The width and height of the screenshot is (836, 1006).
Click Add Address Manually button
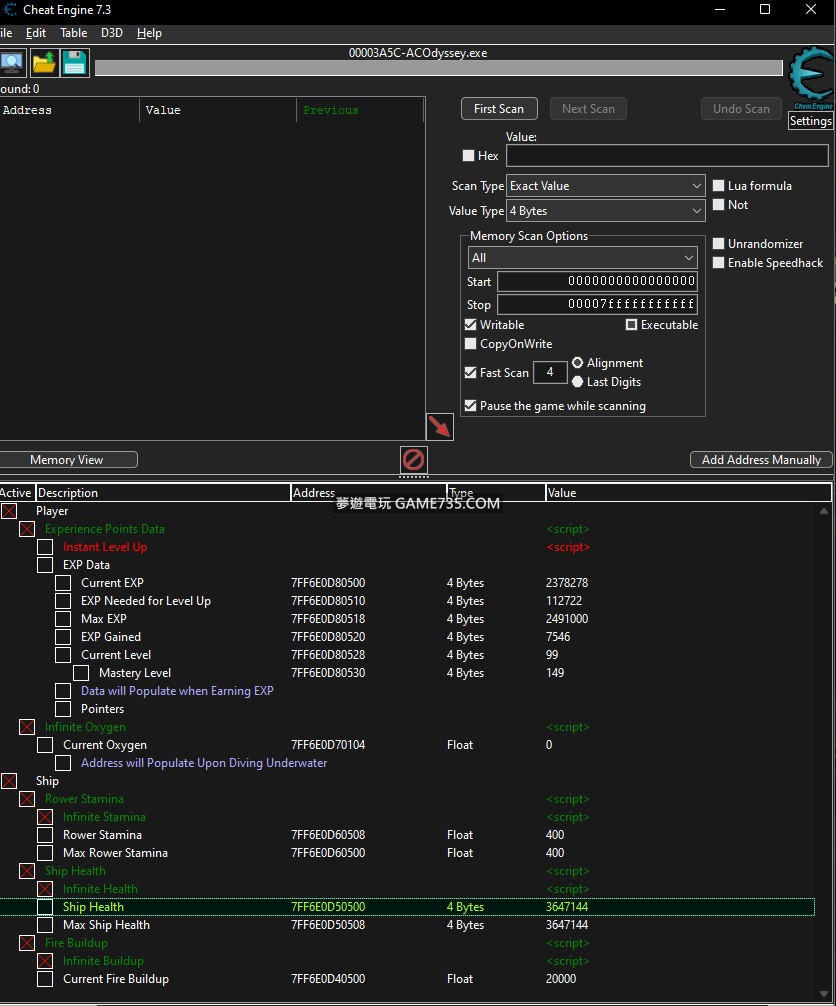[761, 460]
